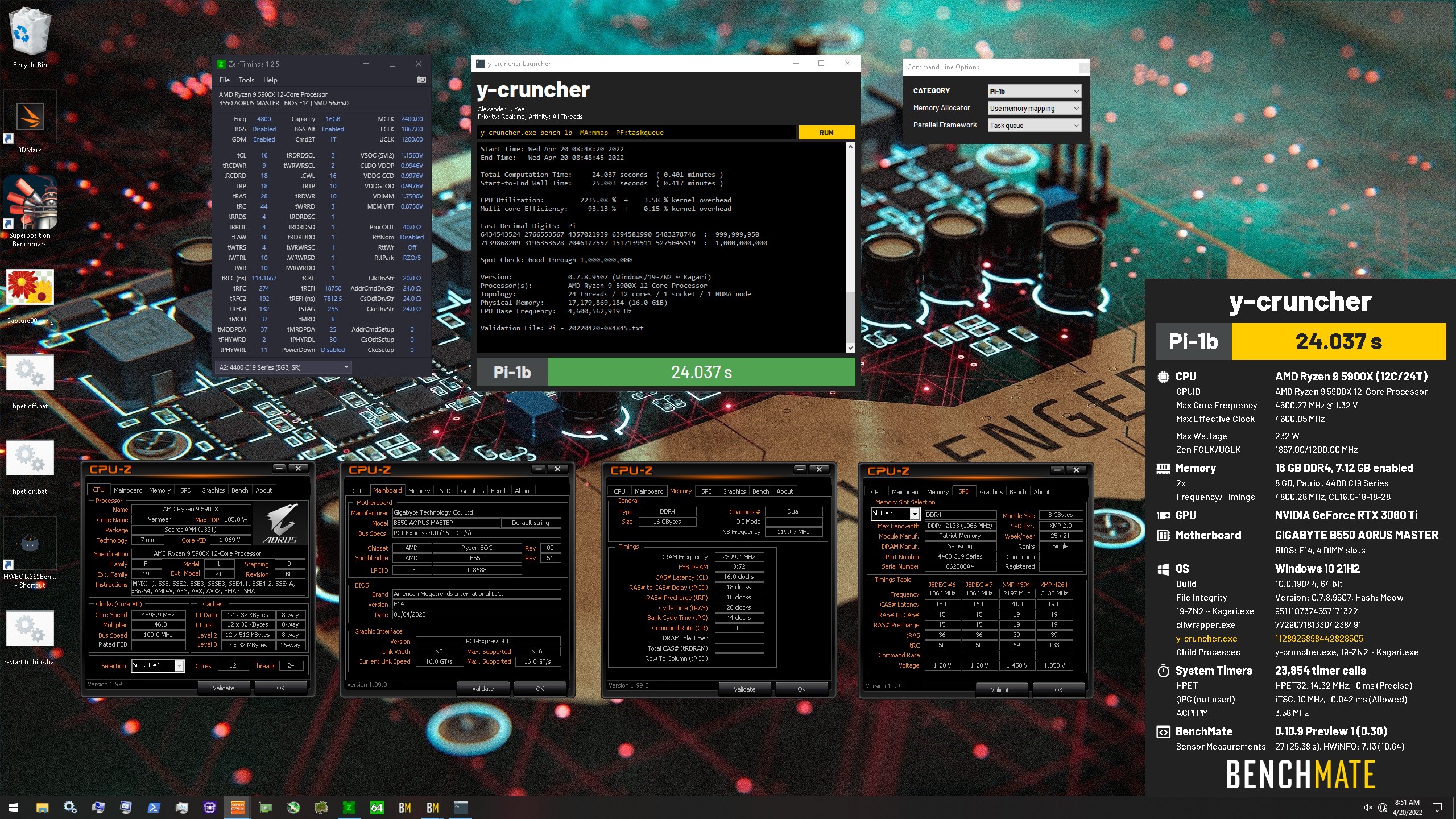This screenshot has height=819, width=1456.
Task: Click the y-cruncher.exe entry in BenchMate panel
Action: (1206, 639)
